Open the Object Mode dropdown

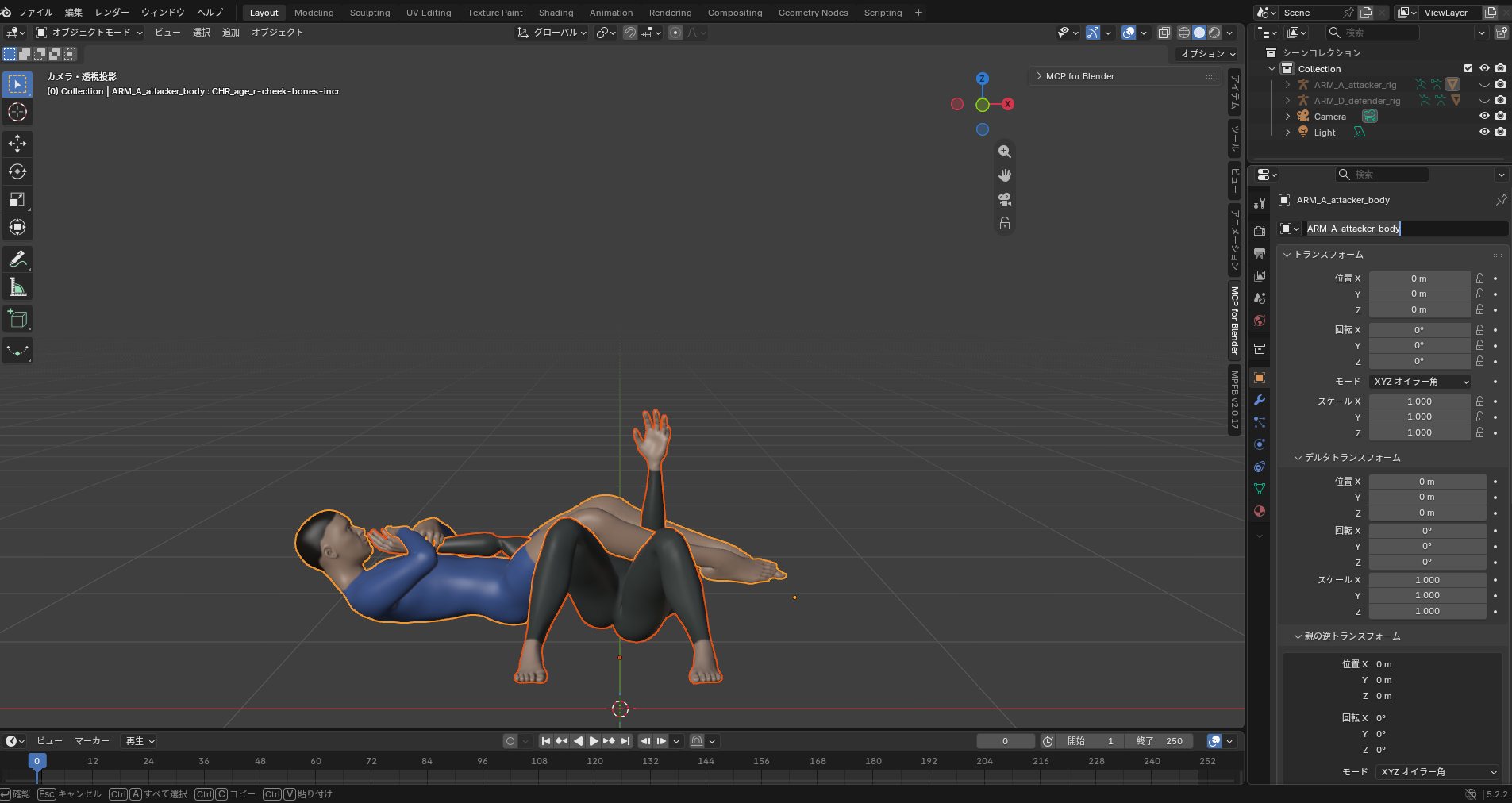click(89, 33)
